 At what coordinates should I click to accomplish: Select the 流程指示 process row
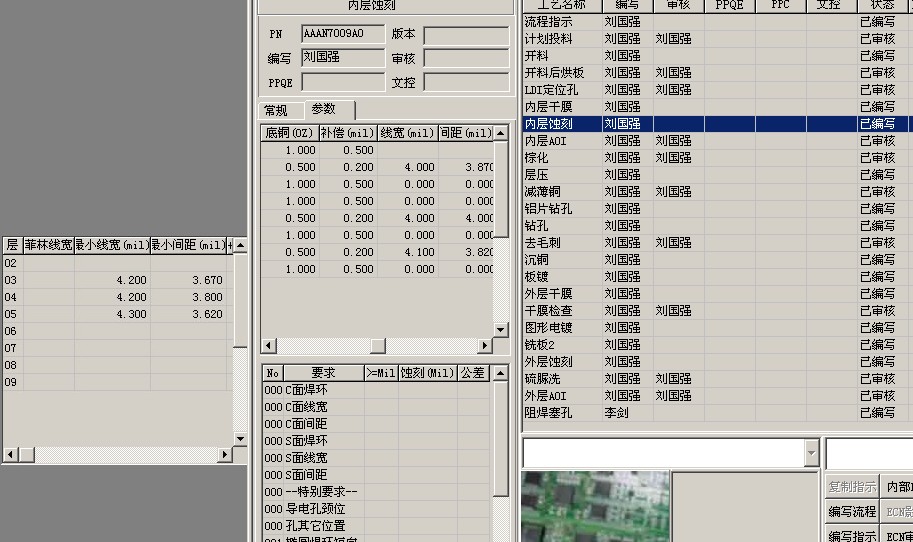718,22
